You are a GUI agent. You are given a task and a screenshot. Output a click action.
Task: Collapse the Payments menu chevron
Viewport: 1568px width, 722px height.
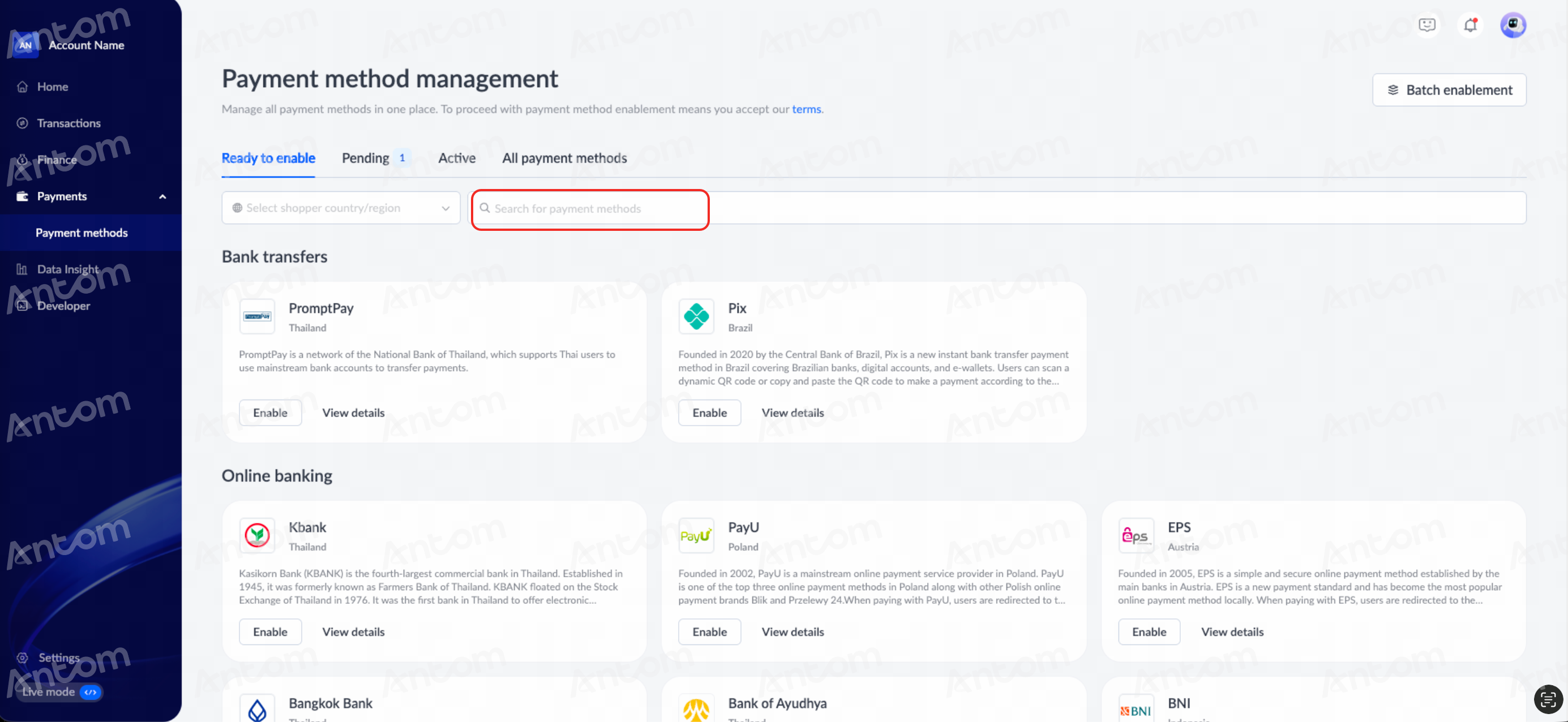pos(162,196)
